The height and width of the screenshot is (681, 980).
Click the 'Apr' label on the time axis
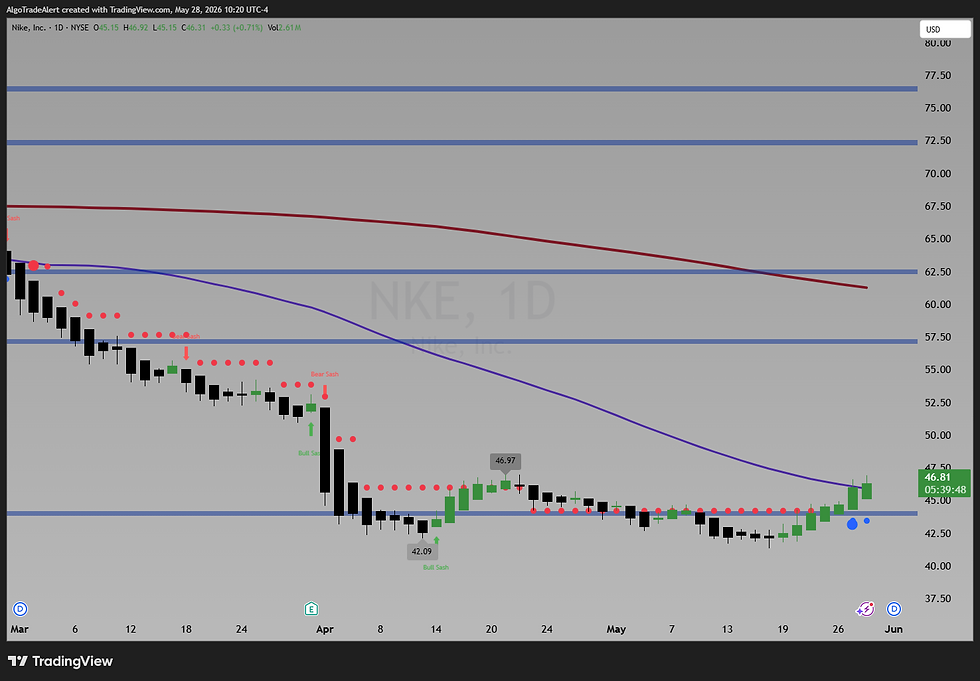[x=325, y=629]
